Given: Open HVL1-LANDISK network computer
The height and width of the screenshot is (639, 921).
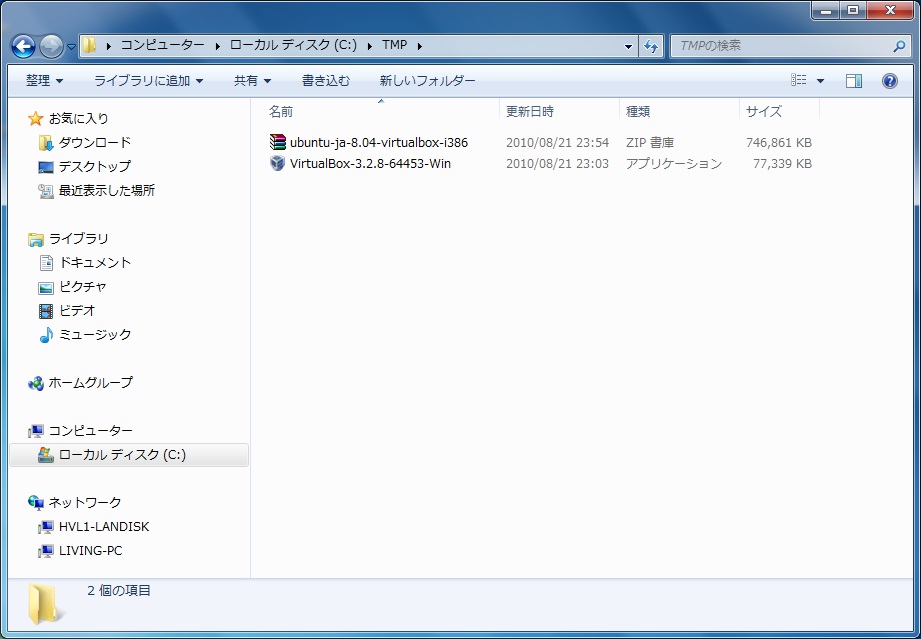Looking at the screenshot, I should click(x=104, y=527).
